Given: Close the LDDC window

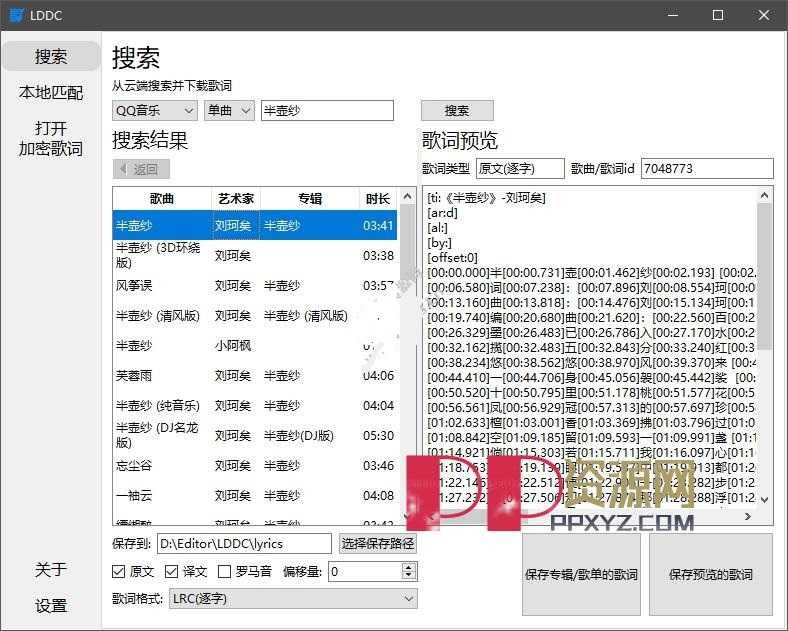Looking at the screenshot, I should click(764, 15).
